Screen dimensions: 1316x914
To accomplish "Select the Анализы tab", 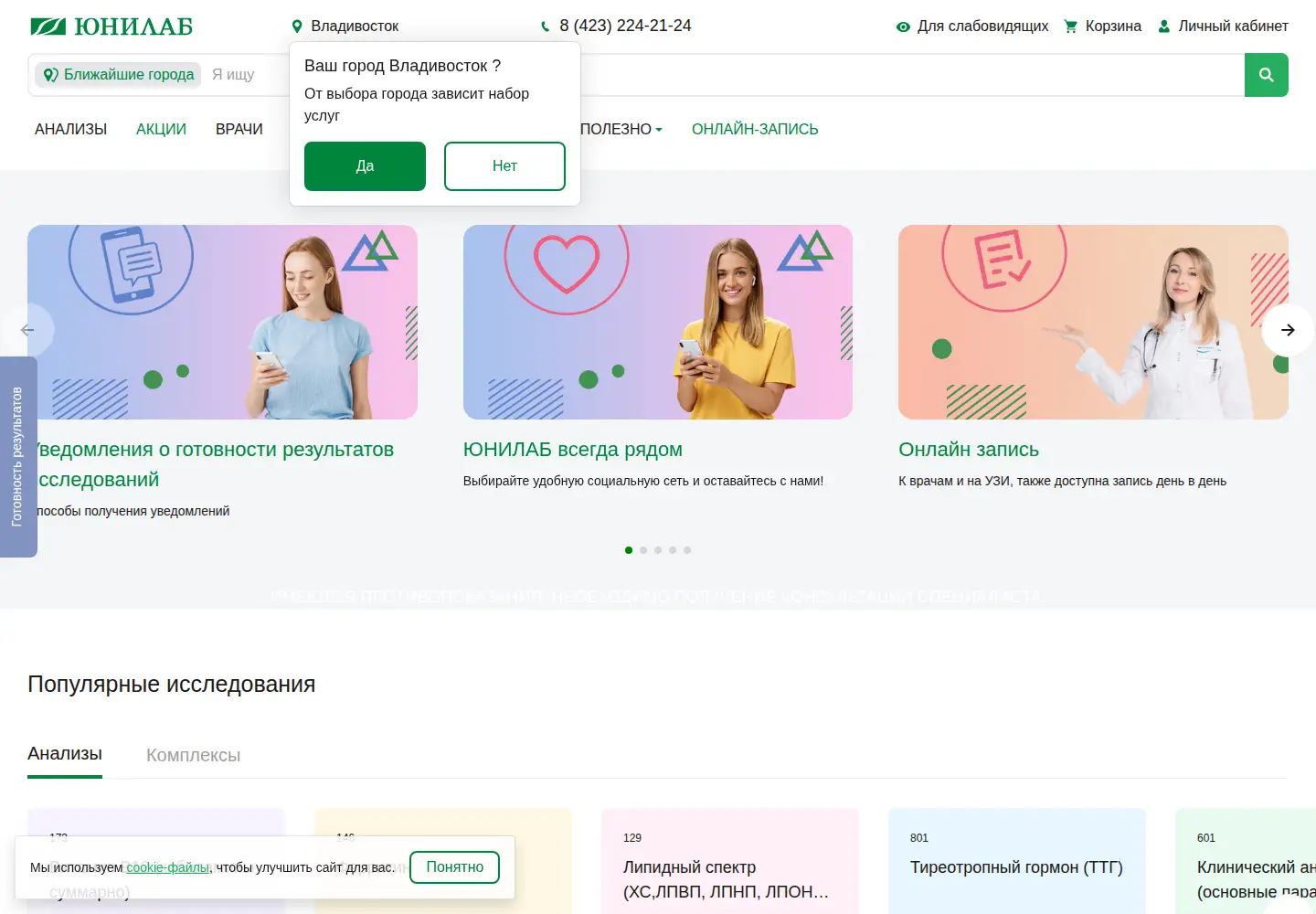I will coord(65,754).
